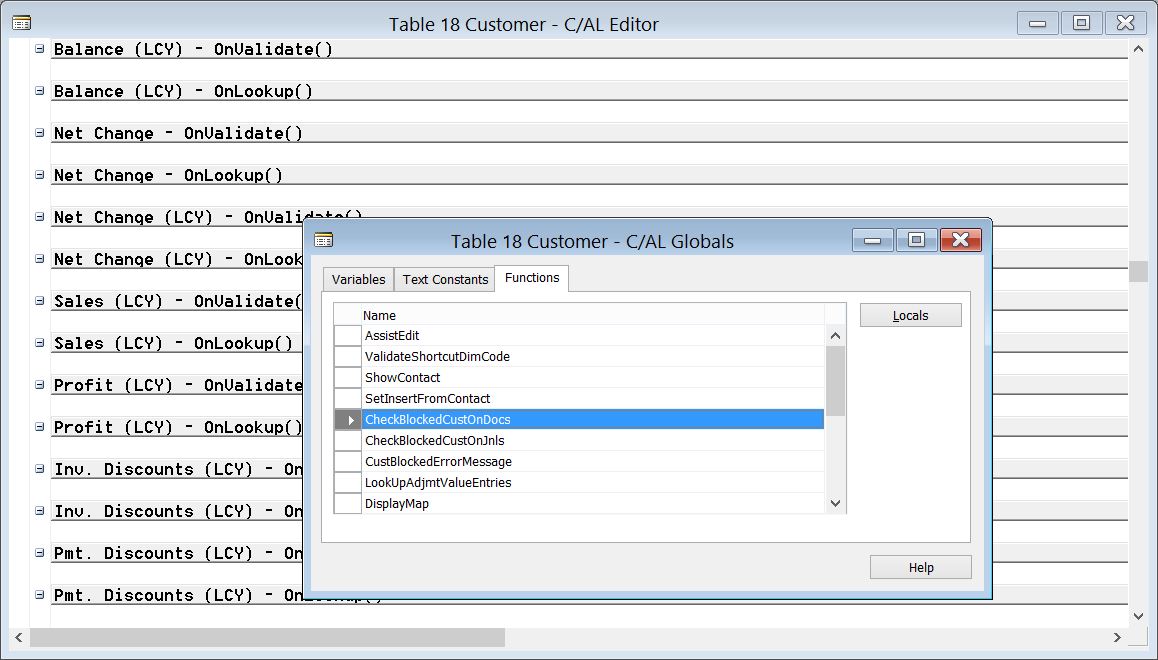Click the row selector beside AssistEdit
Screen dimensions: 1158x660
pos(348,335)
